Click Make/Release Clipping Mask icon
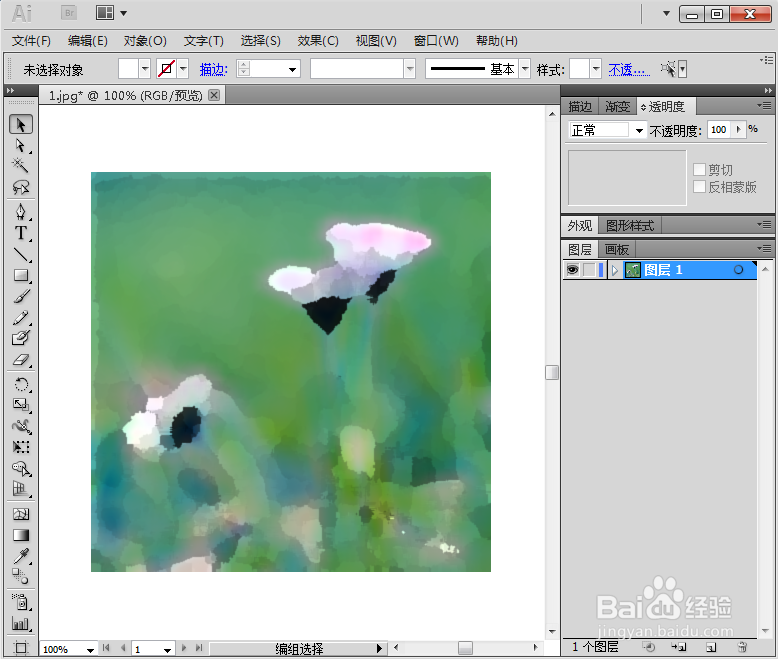Screen dimensions: 778x659 [x=648, y=647]
